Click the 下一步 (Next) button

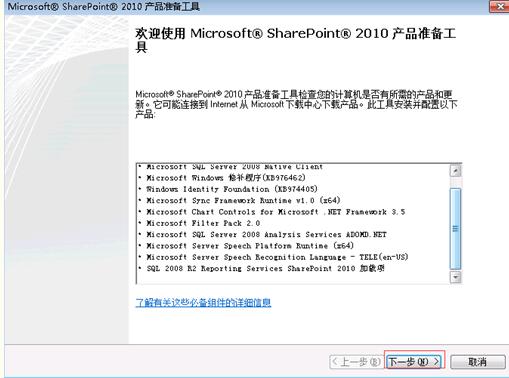tap(414, 361)
